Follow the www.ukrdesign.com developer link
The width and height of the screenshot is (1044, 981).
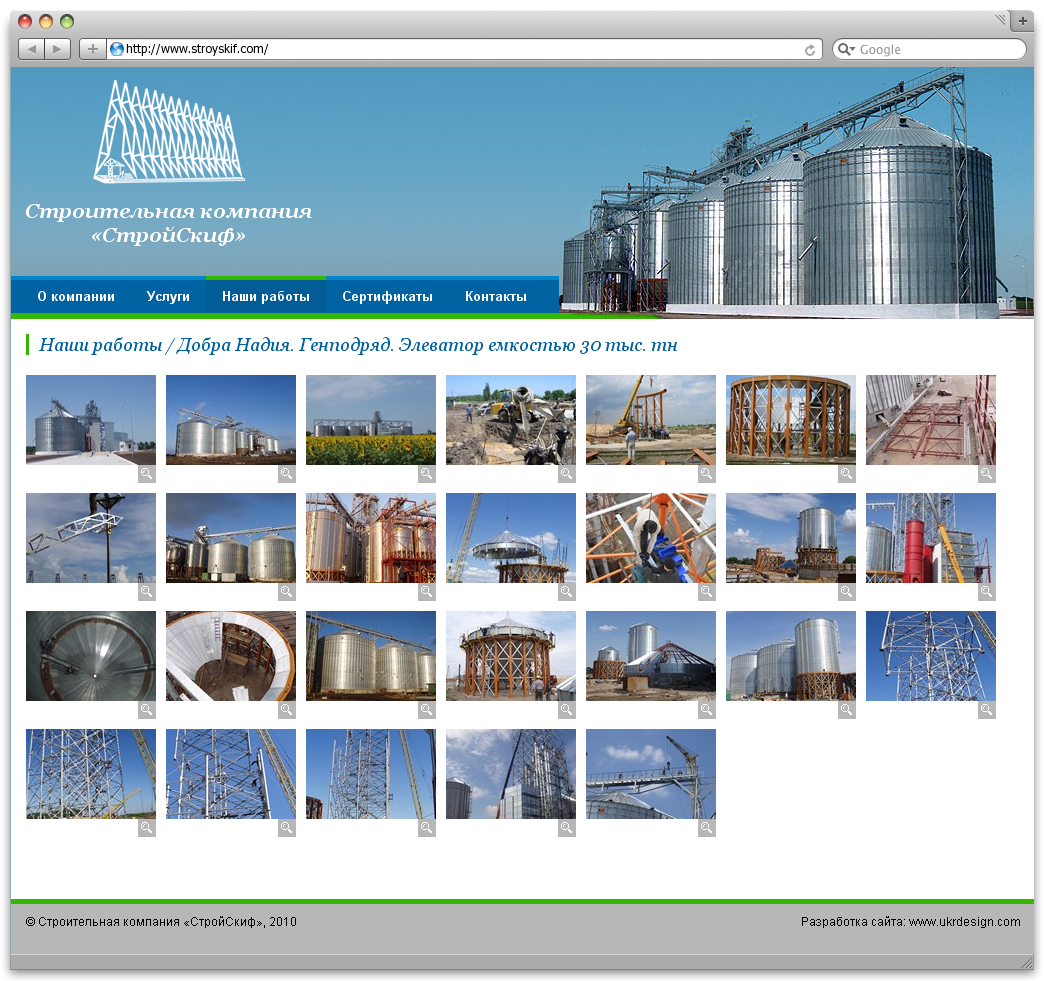pos(964,922)
